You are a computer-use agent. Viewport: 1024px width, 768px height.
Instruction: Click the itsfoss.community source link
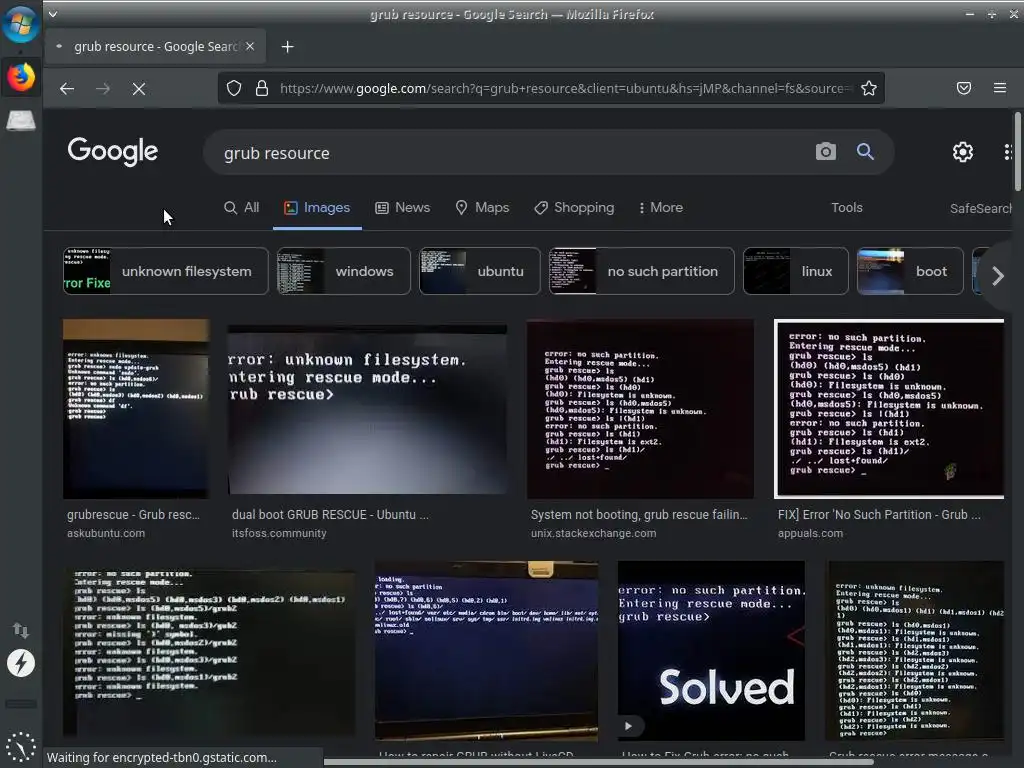[x=279, y=533]
